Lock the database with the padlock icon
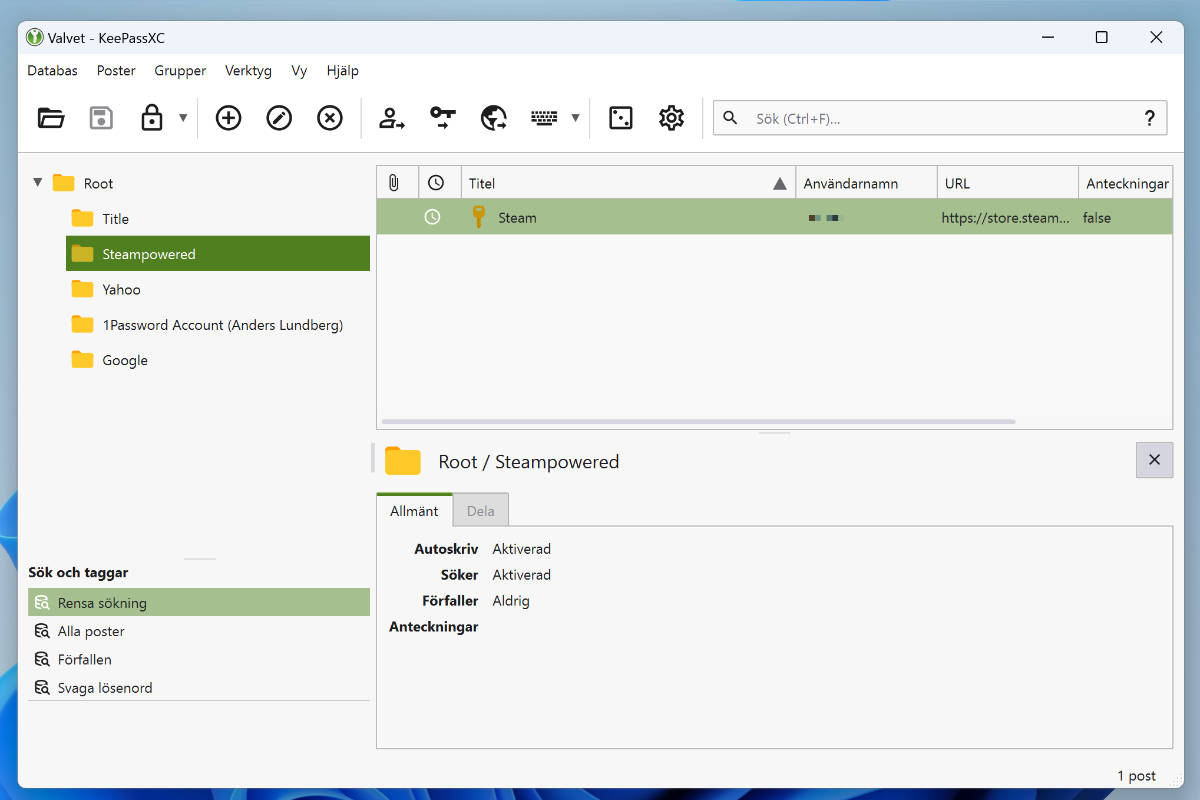 click(x=152, y=118)
